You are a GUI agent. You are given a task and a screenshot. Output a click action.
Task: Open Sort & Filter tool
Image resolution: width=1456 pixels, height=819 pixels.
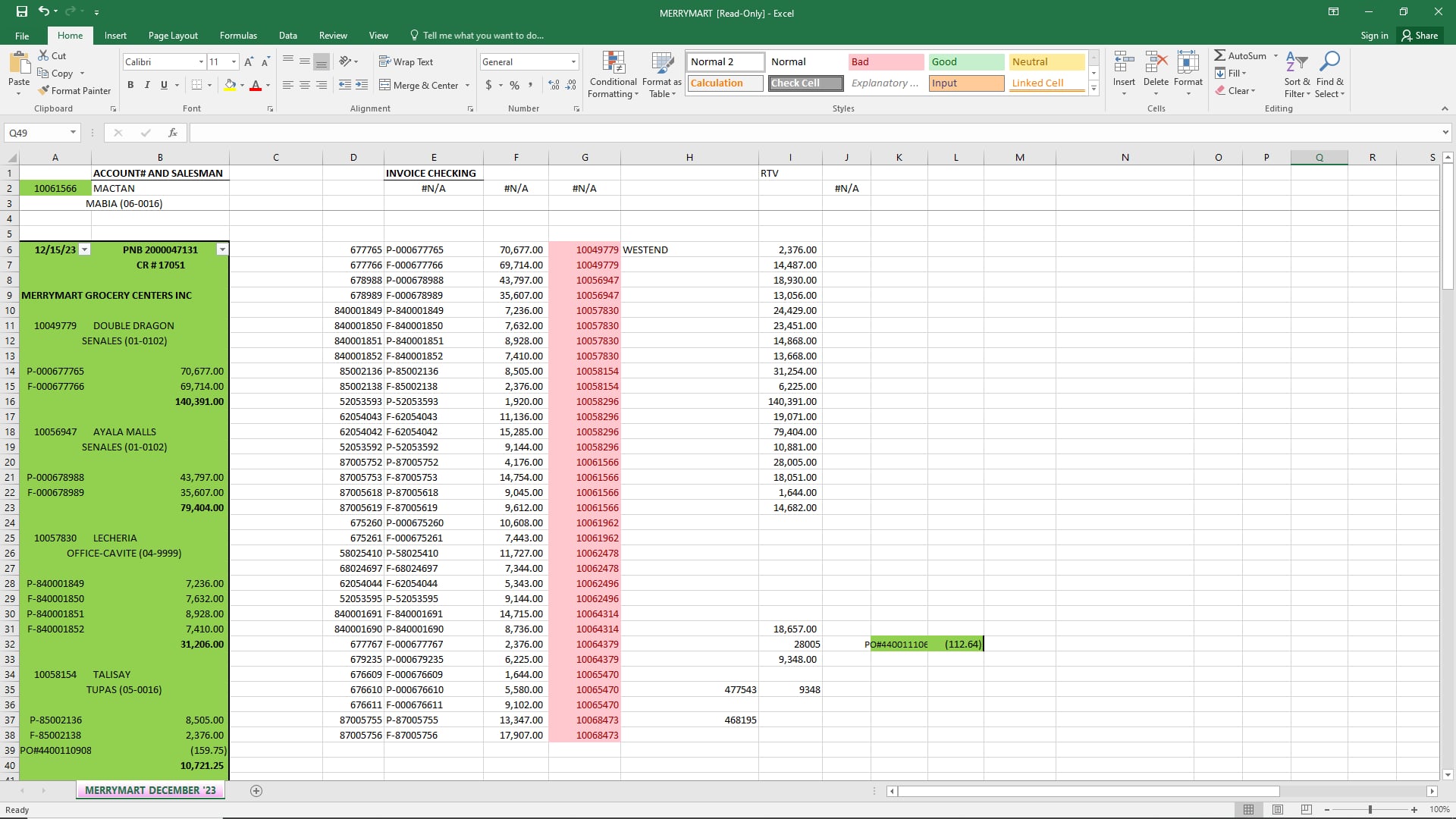(1297, 75)
